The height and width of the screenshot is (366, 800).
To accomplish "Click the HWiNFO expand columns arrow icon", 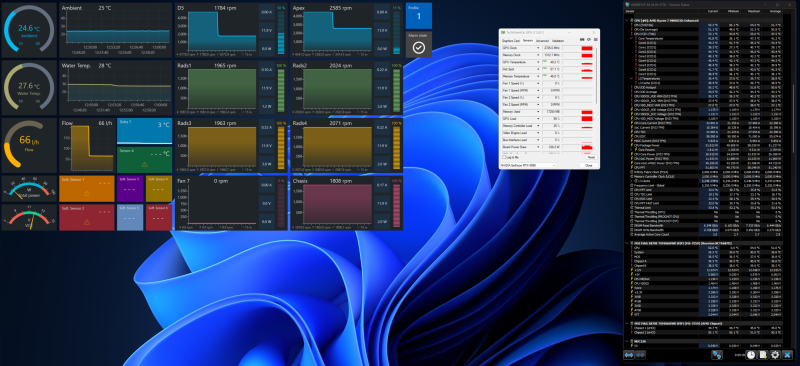I will pyautogui.click(x=629, y=355).
